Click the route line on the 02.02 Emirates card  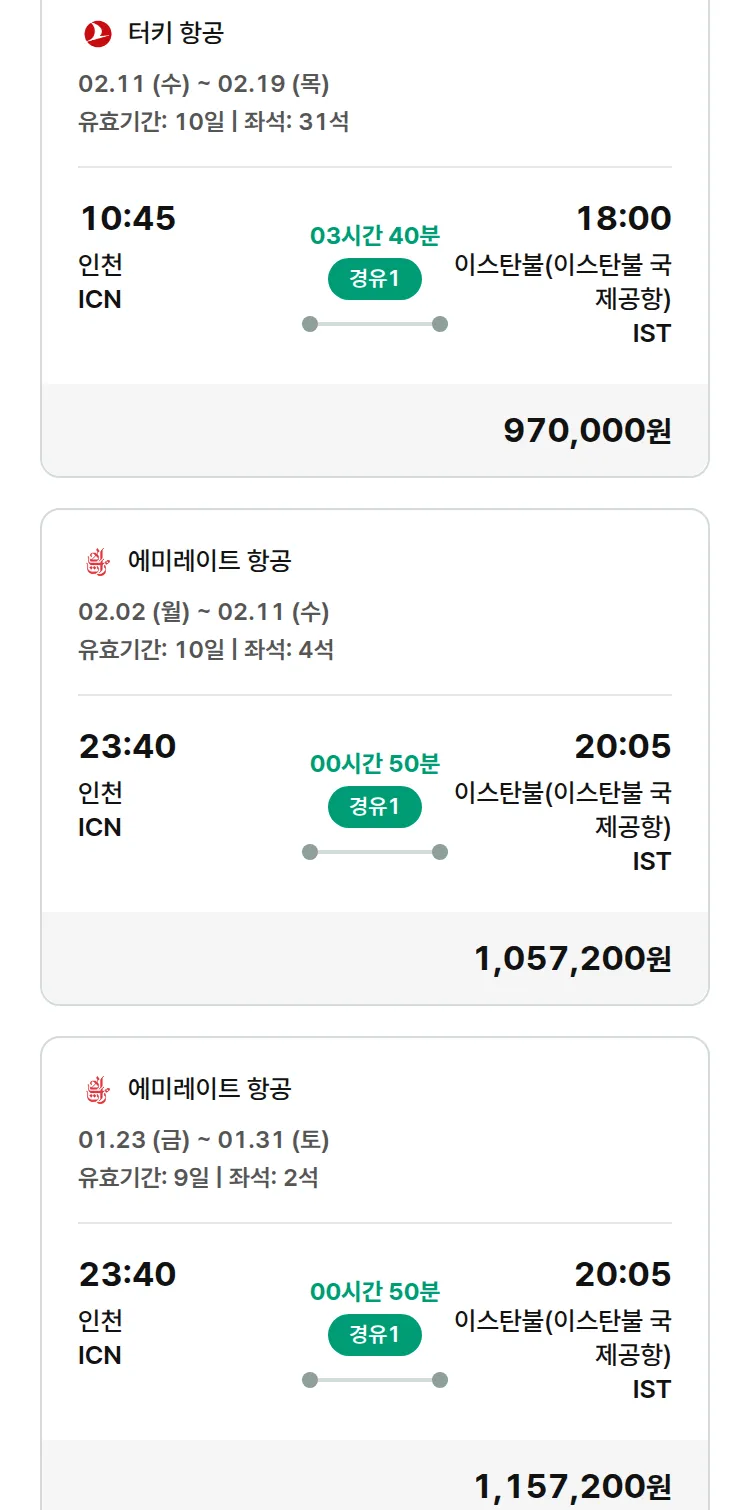pos(375,852)
